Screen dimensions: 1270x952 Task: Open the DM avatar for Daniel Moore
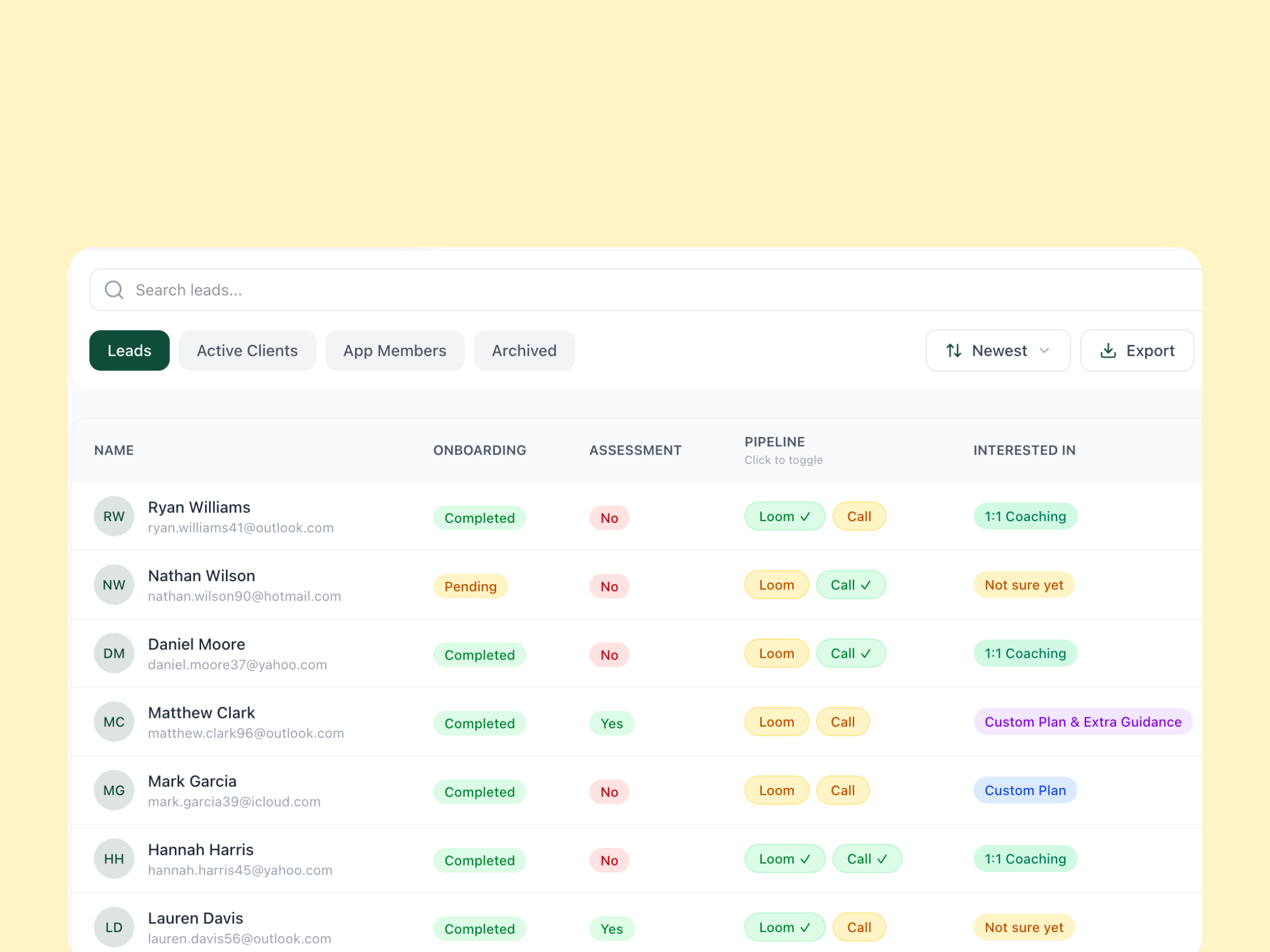[x=114, y=653]
